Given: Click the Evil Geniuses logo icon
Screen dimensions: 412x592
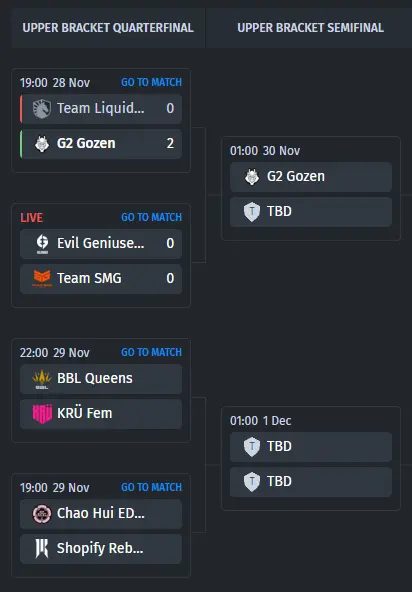Looking at the screenshot, I should point(42,244).
